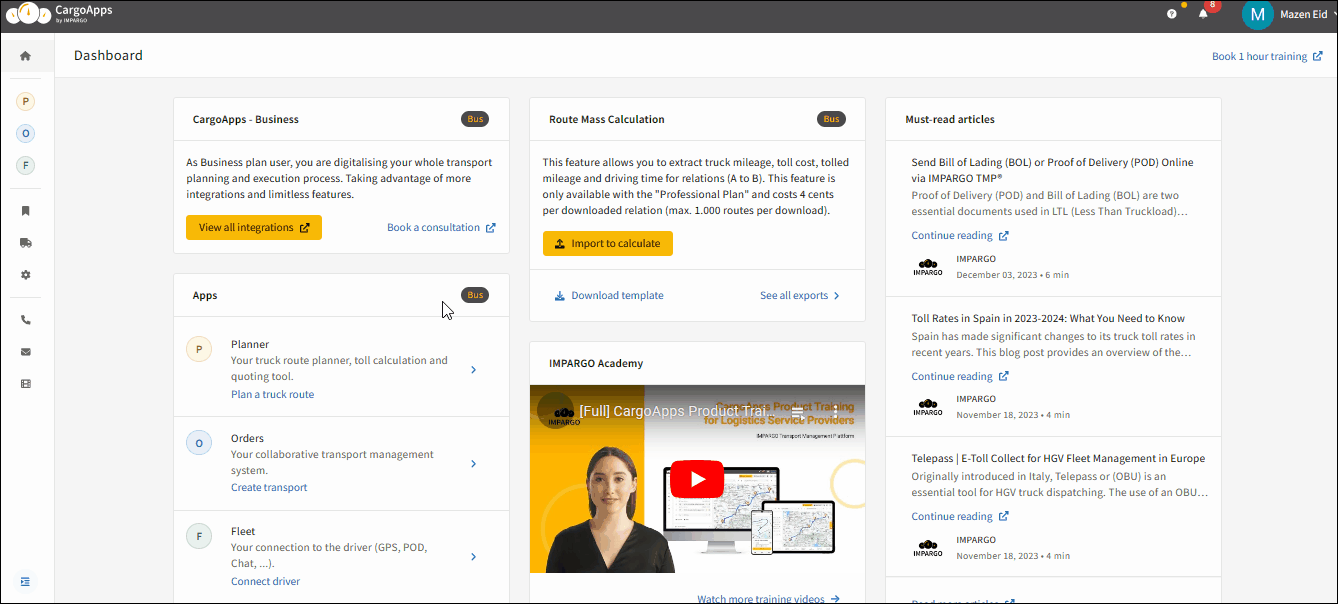Continue reading the Telepass article
Viewport: 1338px width, 604px height.
pyautogui.click(x=960, y=517)
